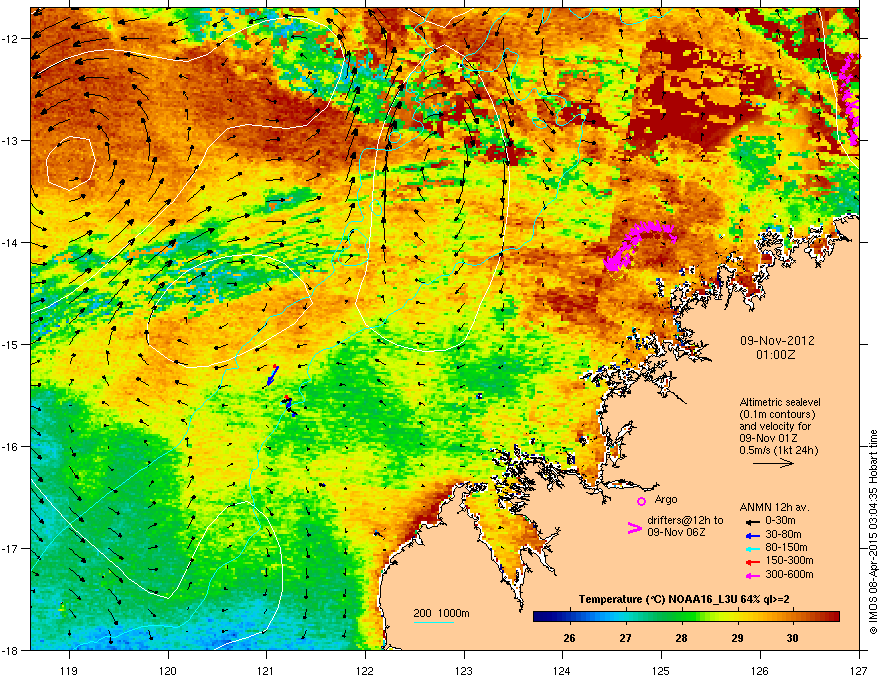This screenshot has width=880, height=680.
Task: Click the 27 degree colorbar tick label
Action: click(x=625, y=638)
